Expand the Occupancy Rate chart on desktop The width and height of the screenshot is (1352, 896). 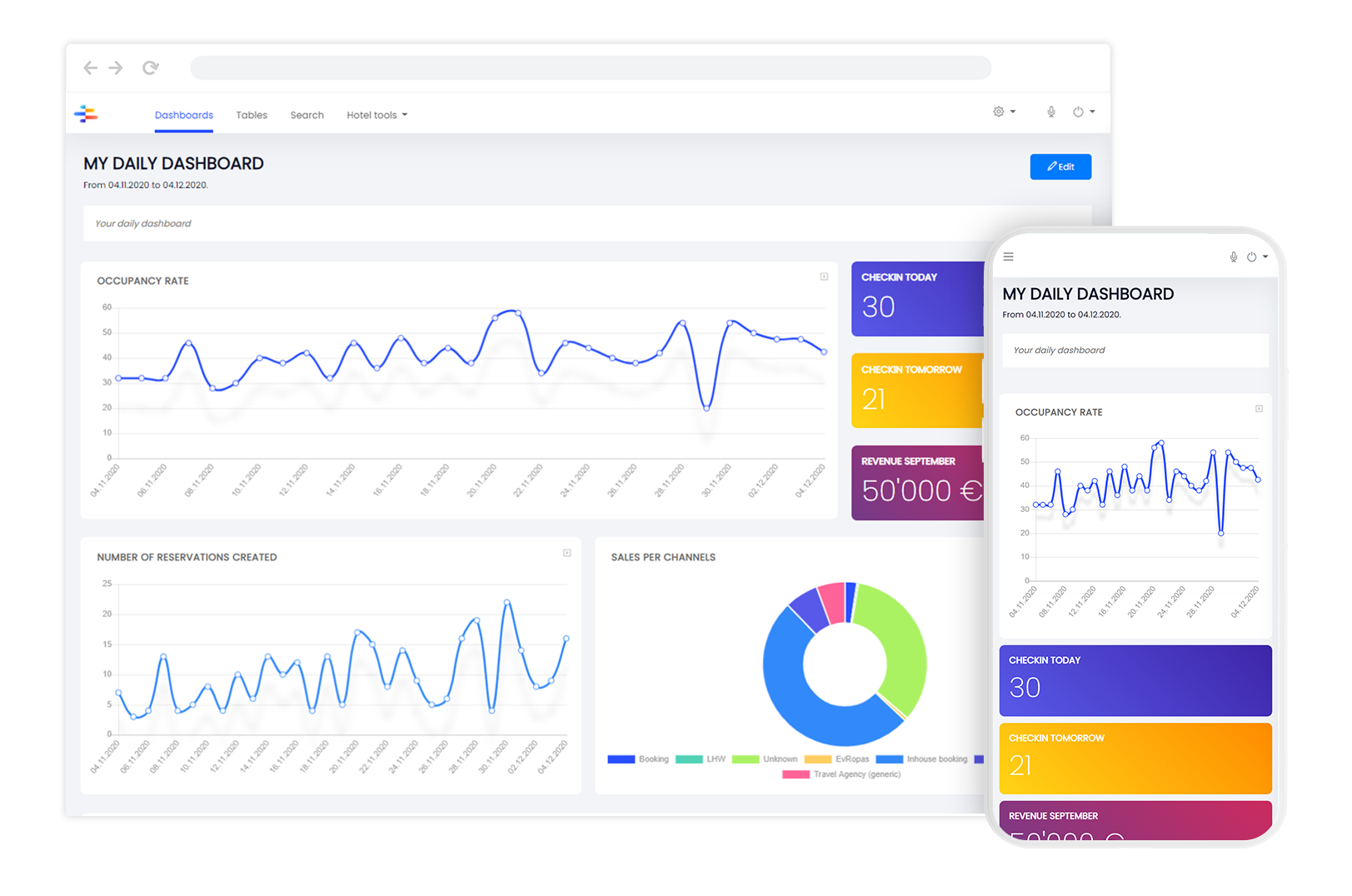pos(824,276)
